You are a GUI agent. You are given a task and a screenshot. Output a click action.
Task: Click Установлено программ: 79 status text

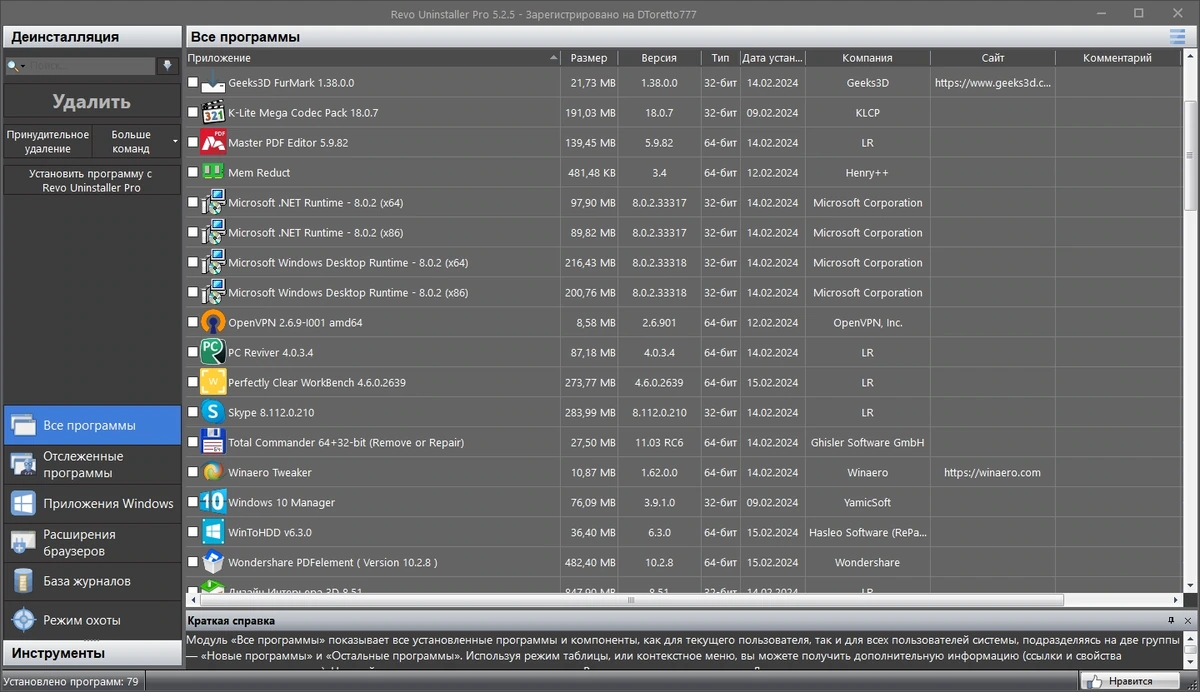pyautogui.click(x=71, y=682)
